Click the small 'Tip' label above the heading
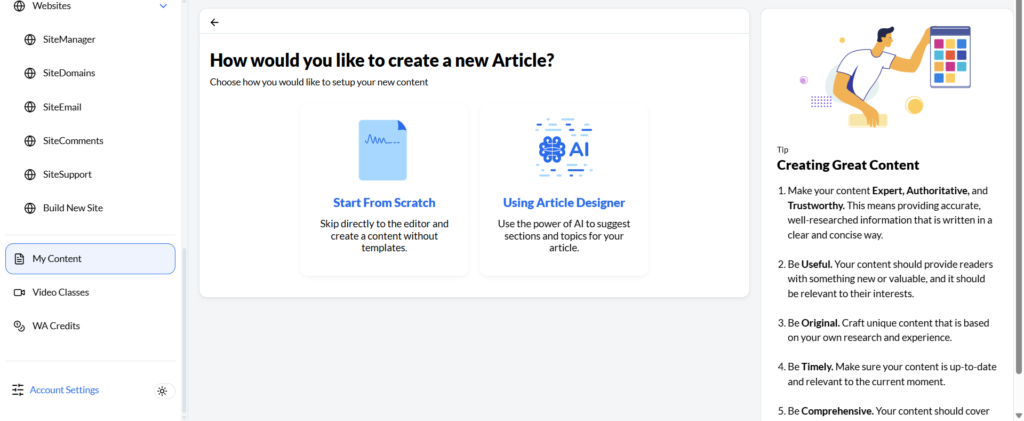Screen dimensions: 1024x421 pyautogui.click(x=782, y=149)
